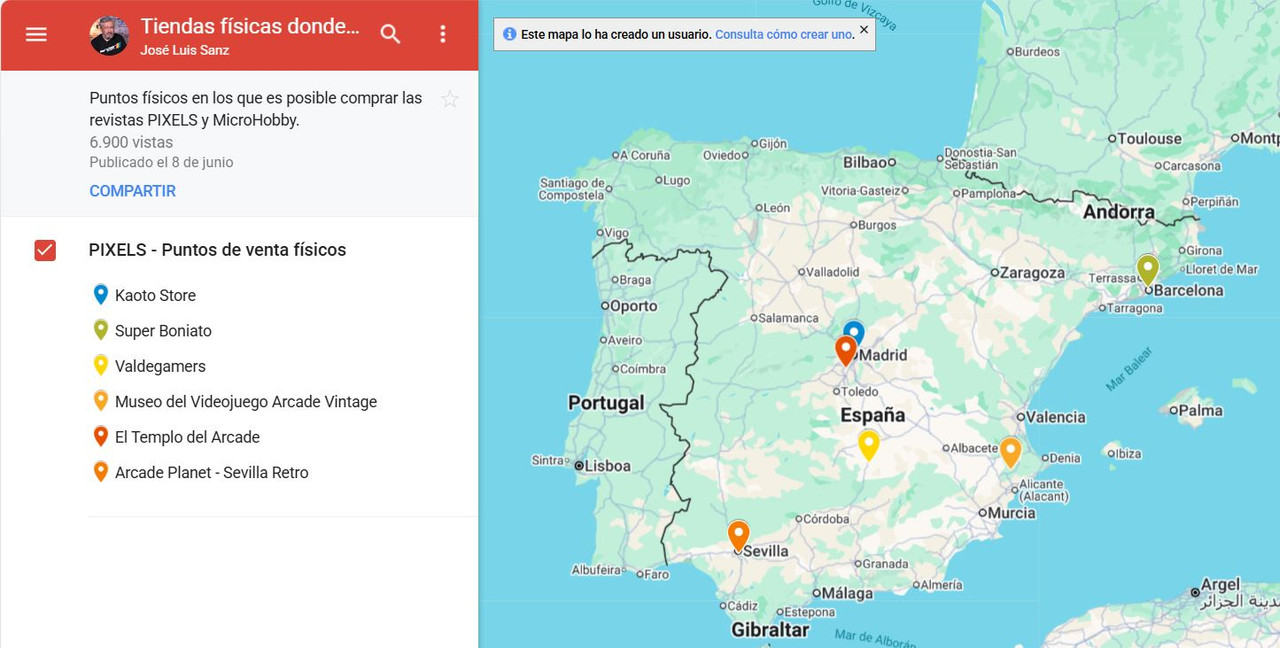The width and height of the screenshot is (1280, 648).
Task: Select El Templo del Arcade entry
Action: point(187,437)
